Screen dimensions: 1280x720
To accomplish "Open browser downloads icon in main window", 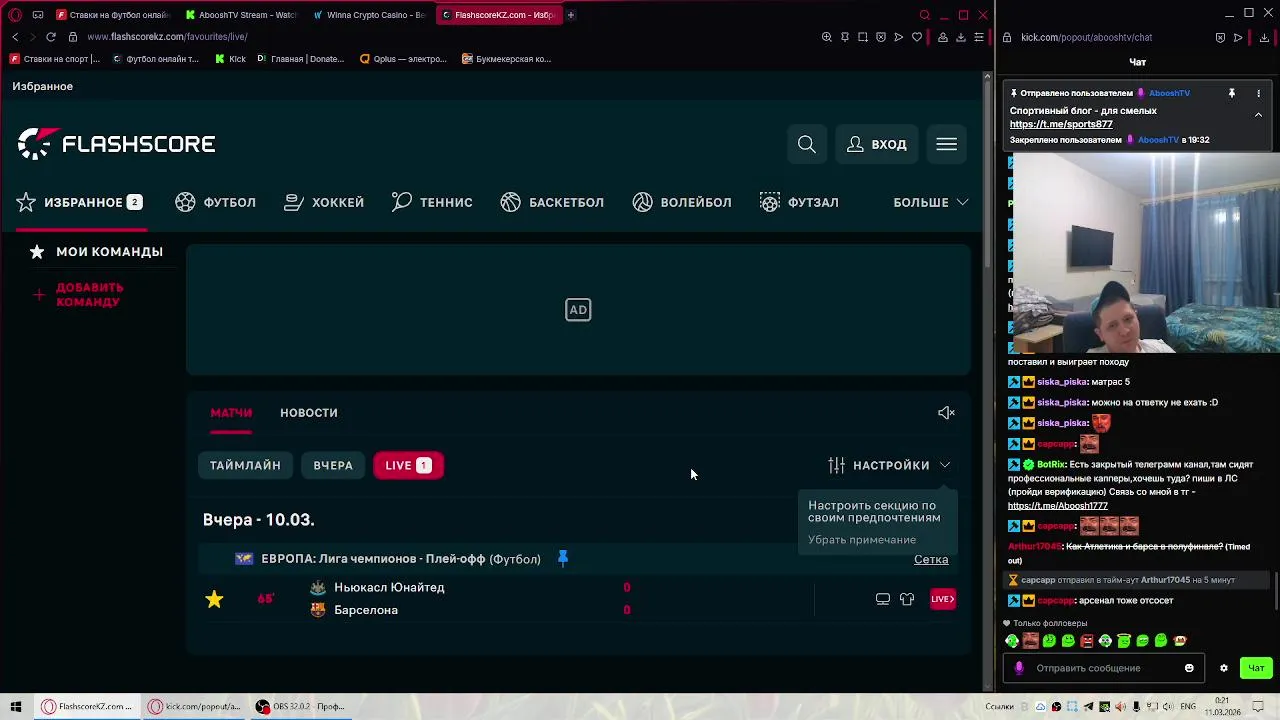I will click(x=961, y=37).
